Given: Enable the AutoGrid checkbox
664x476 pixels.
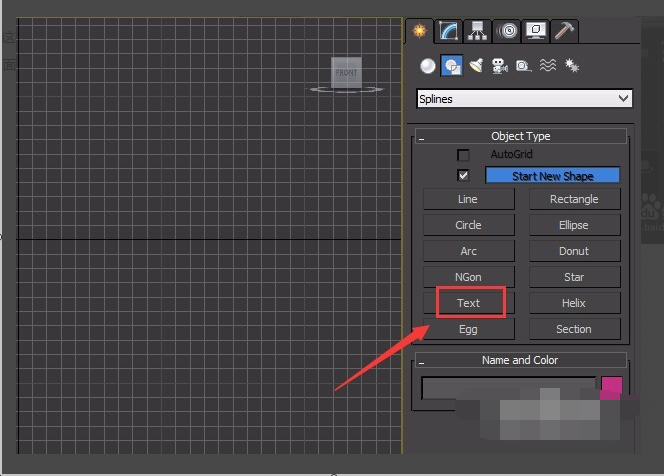Looking at the screenshot, I should pos(463,155).
